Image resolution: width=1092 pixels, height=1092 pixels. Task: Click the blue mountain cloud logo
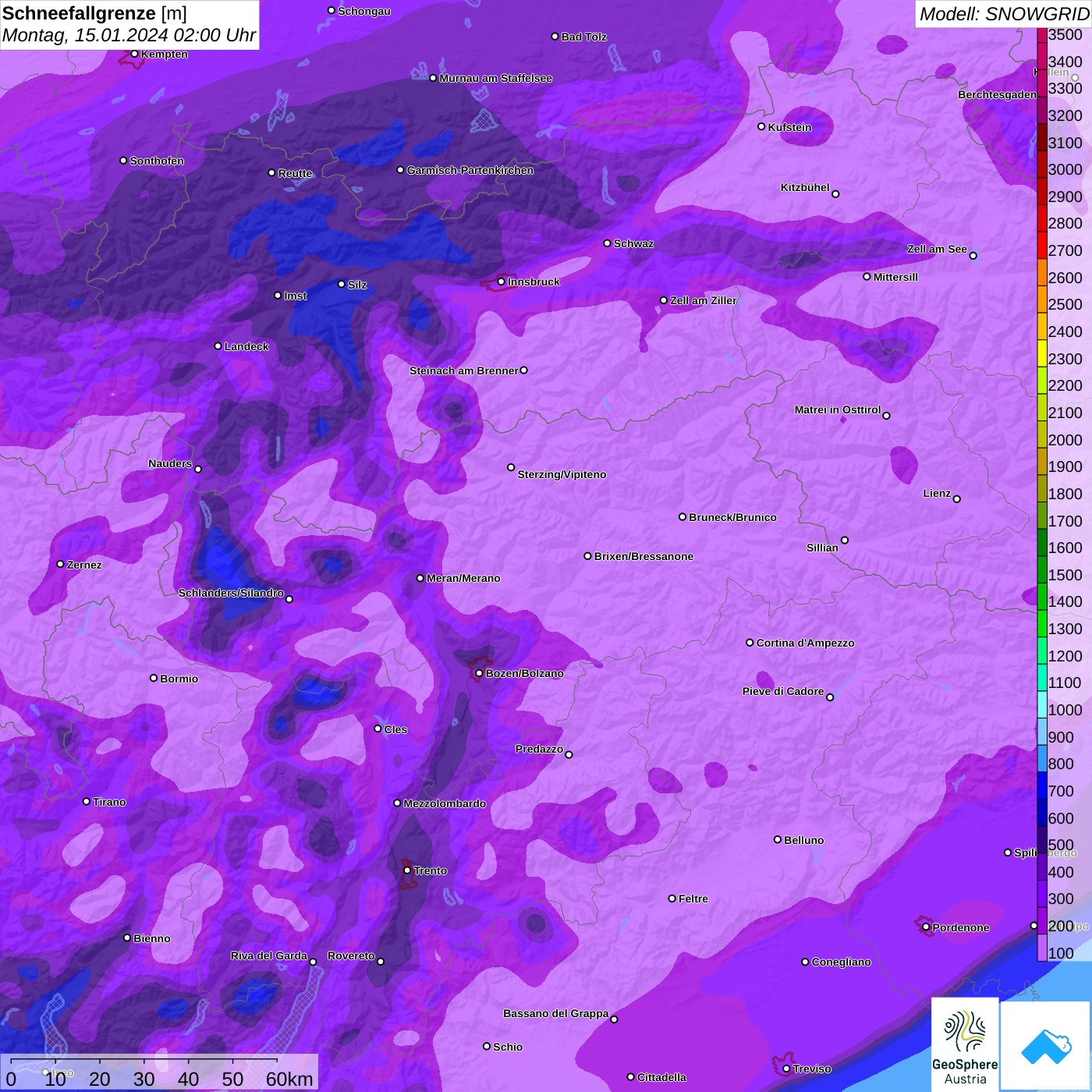tap(1046, 1046)
